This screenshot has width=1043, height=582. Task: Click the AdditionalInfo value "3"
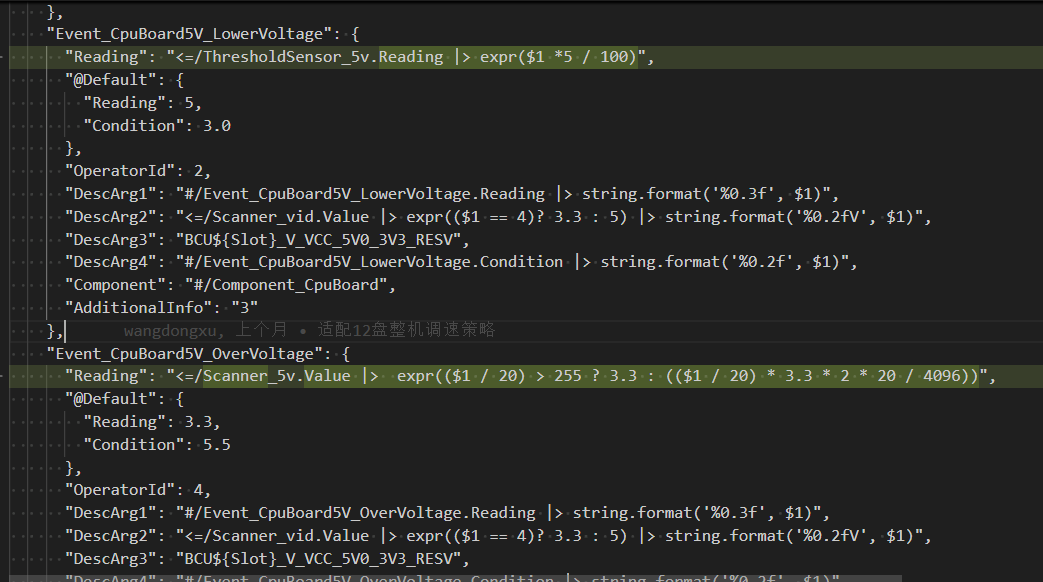(x=244, y=307)
